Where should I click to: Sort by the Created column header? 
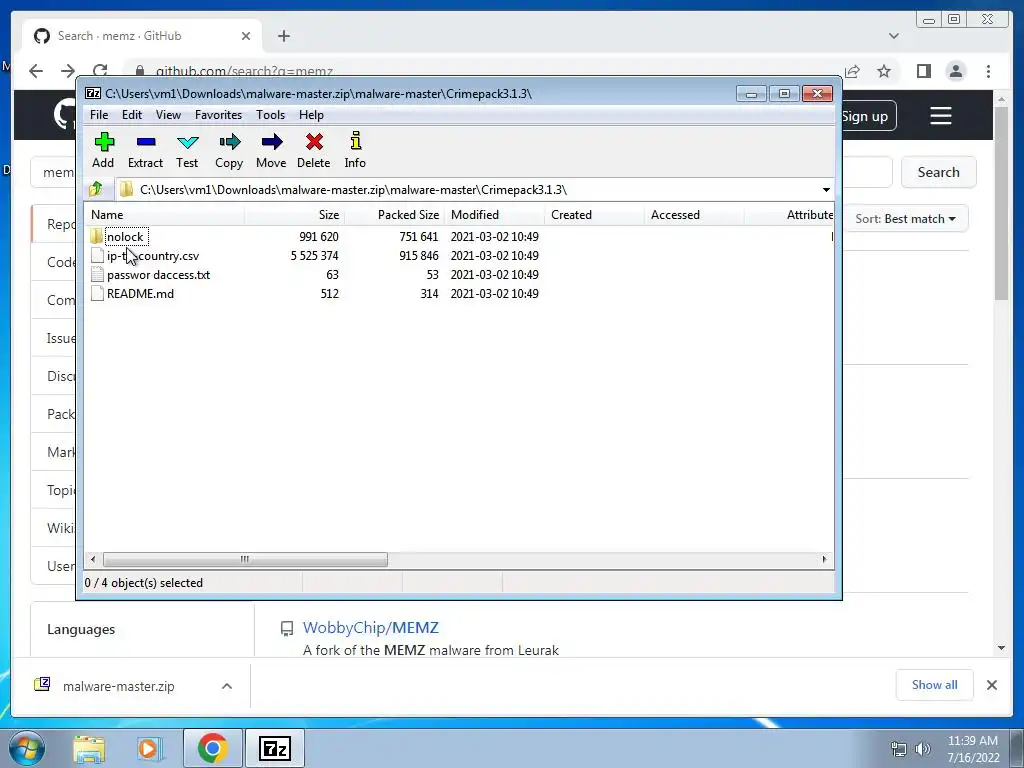[x=594, y=215]
